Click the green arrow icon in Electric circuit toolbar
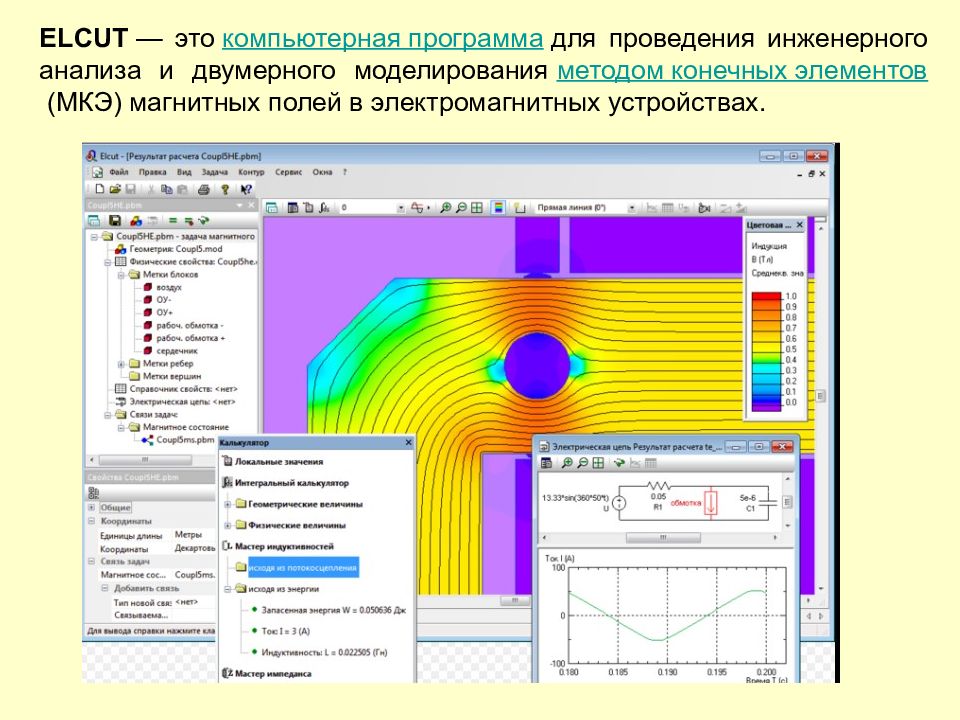 point(619,463)
